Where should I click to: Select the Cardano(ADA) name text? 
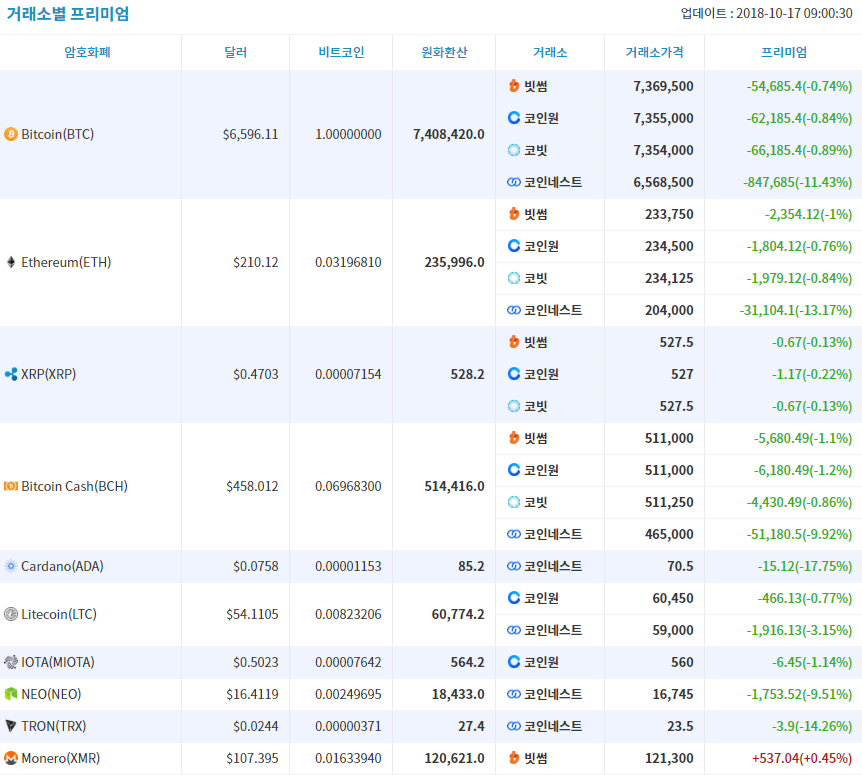click(x=62, y=566)
